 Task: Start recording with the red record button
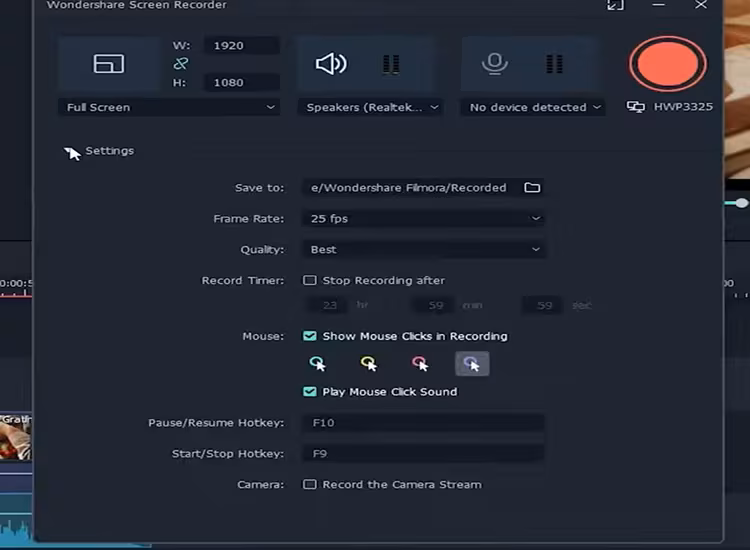pyautogui.click(x=668, y=64)
